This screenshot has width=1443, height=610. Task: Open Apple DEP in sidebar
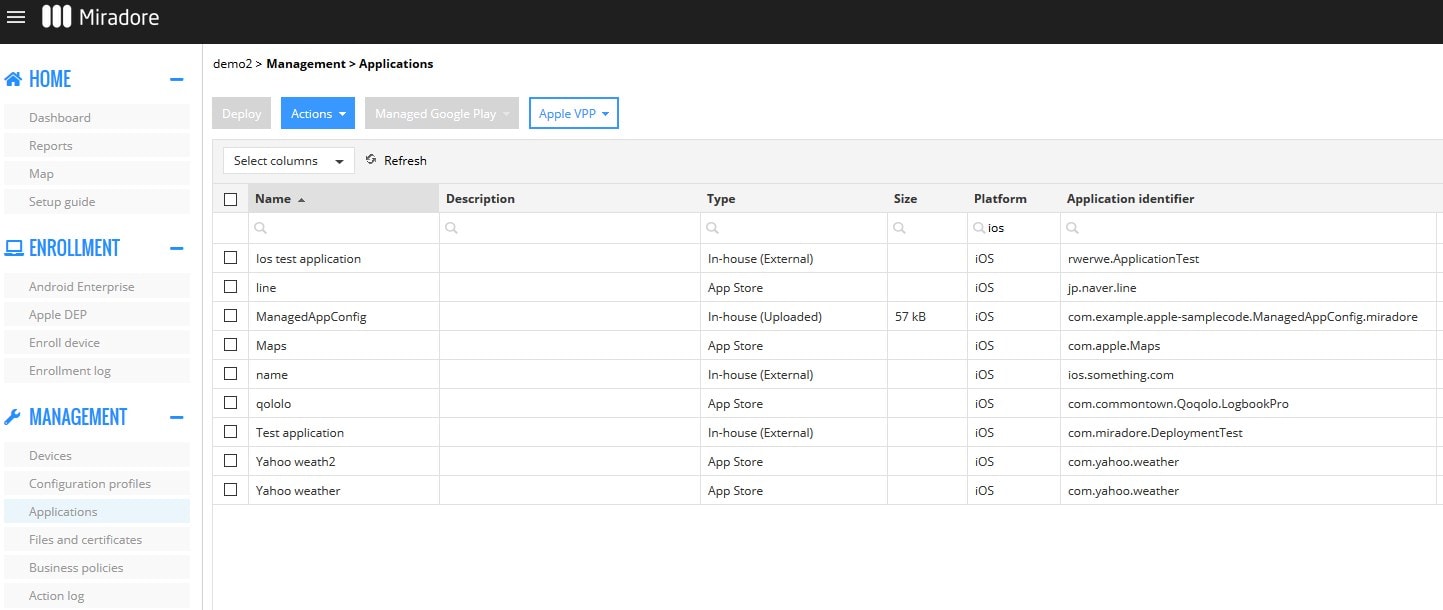tap(96, 314)
